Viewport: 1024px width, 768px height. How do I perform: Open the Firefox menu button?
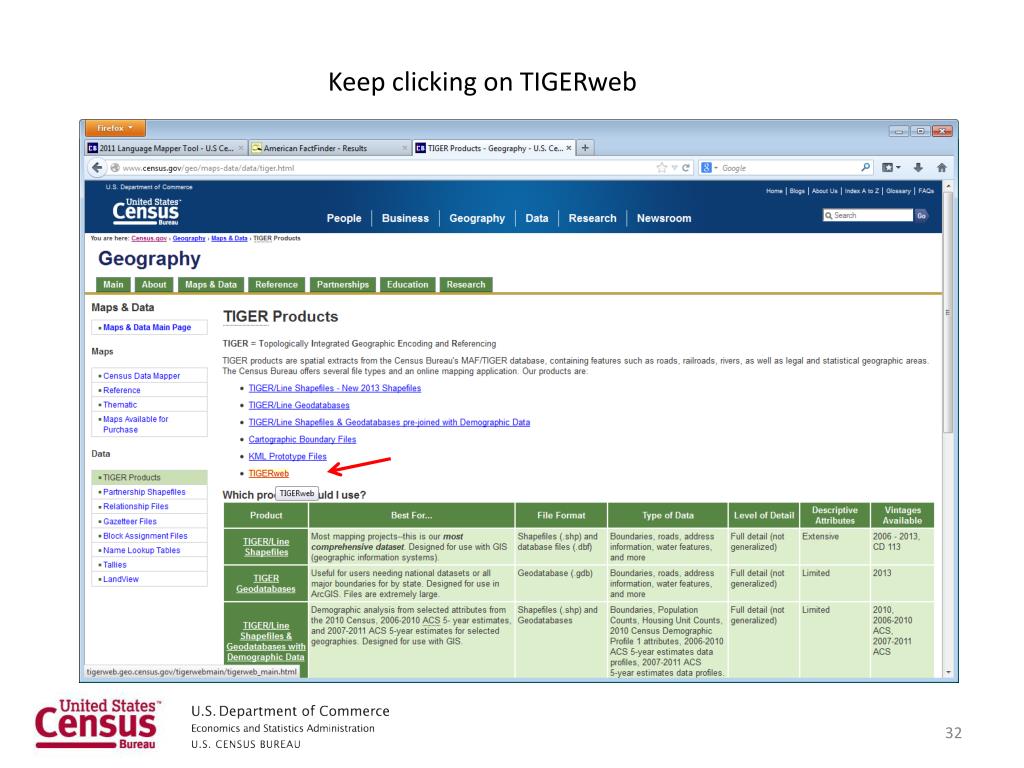click(115, 128)
